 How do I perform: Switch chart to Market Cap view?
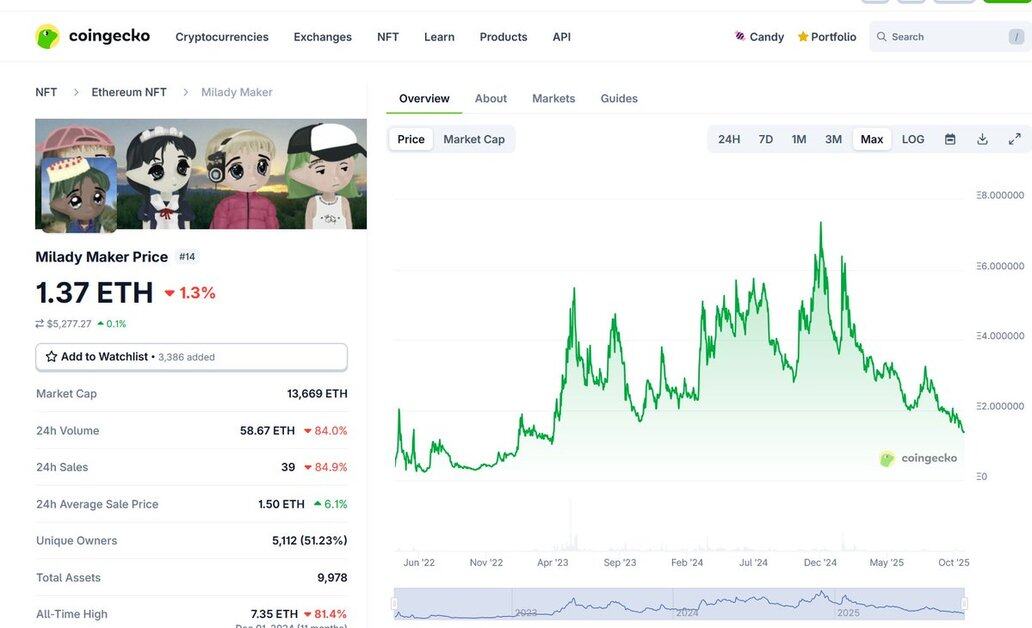474,139
